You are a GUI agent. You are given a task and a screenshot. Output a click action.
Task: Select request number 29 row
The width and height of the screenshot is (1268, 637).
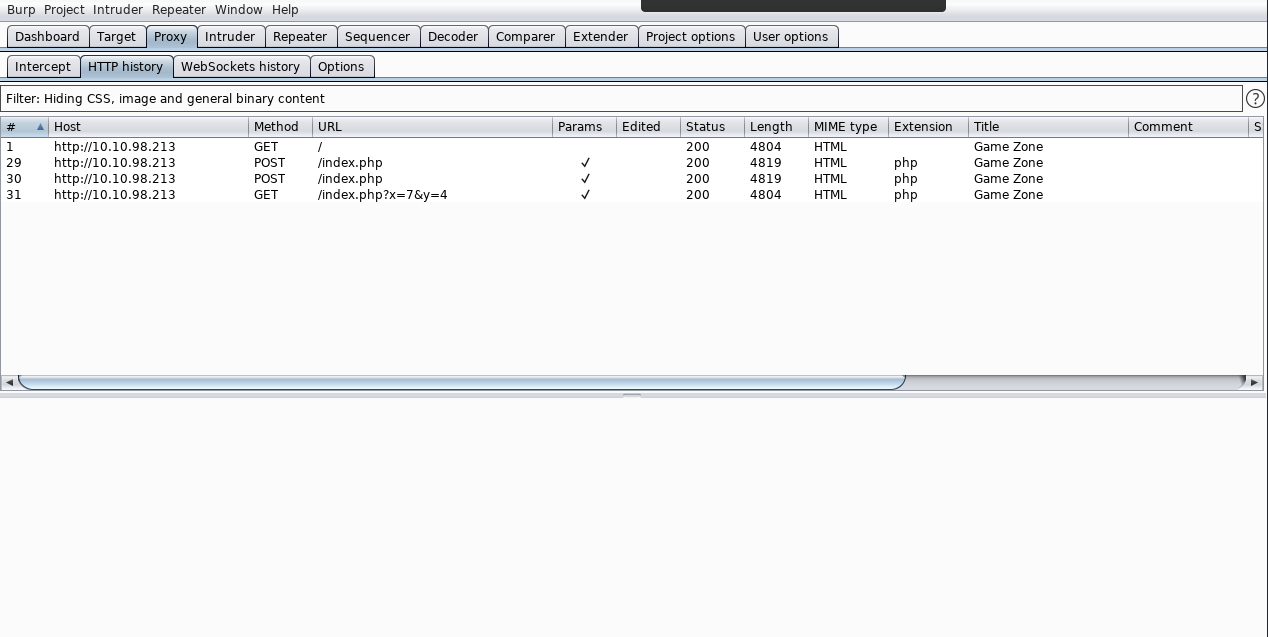[631, 163]
